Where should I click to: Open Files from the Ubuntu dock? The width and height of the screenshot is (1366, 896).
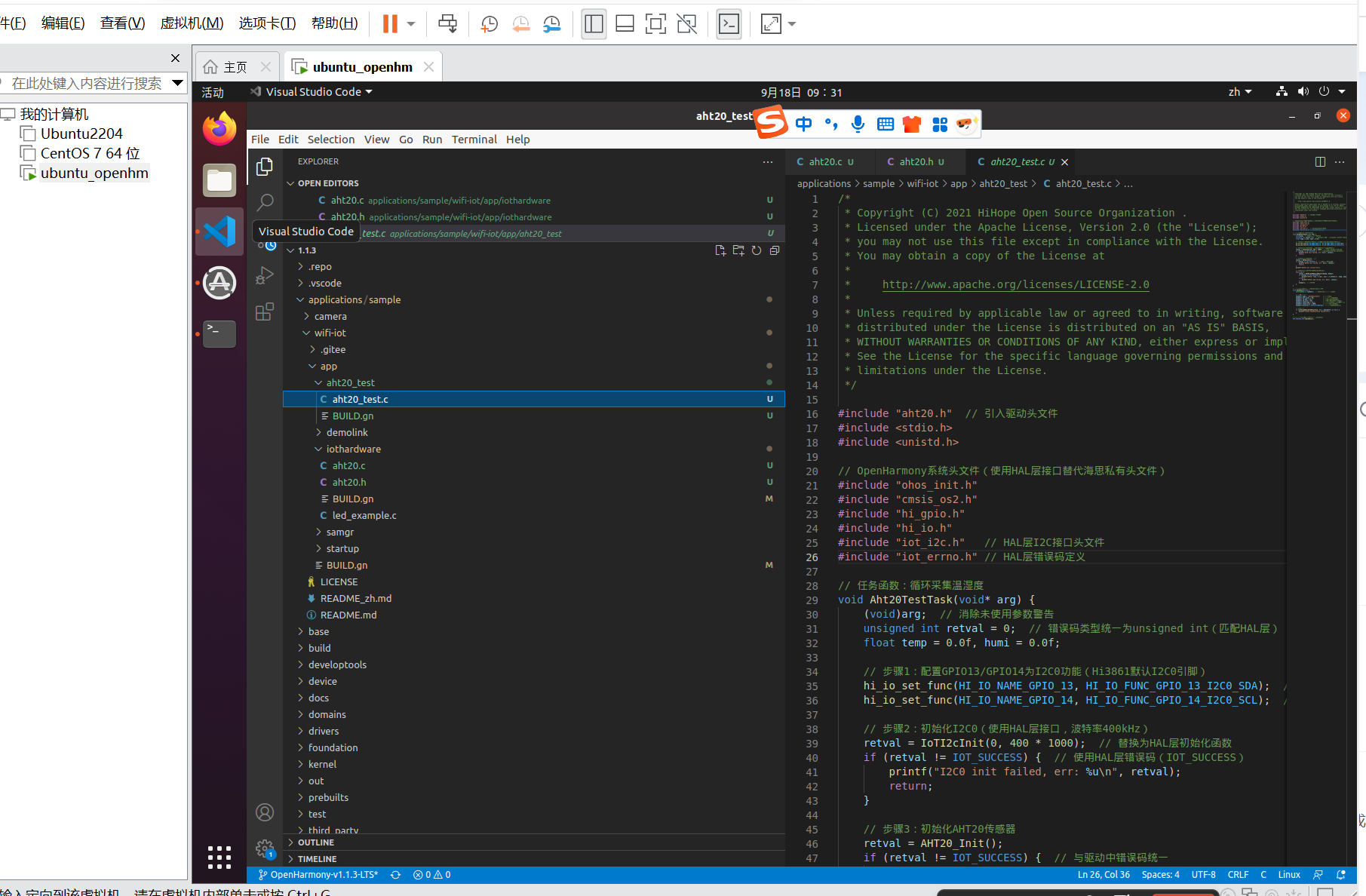219,180
